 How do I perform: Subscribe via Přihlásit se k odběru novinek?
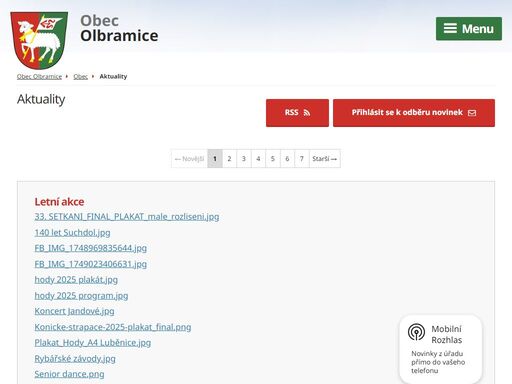pyautogui.click(x=414, y=113)
